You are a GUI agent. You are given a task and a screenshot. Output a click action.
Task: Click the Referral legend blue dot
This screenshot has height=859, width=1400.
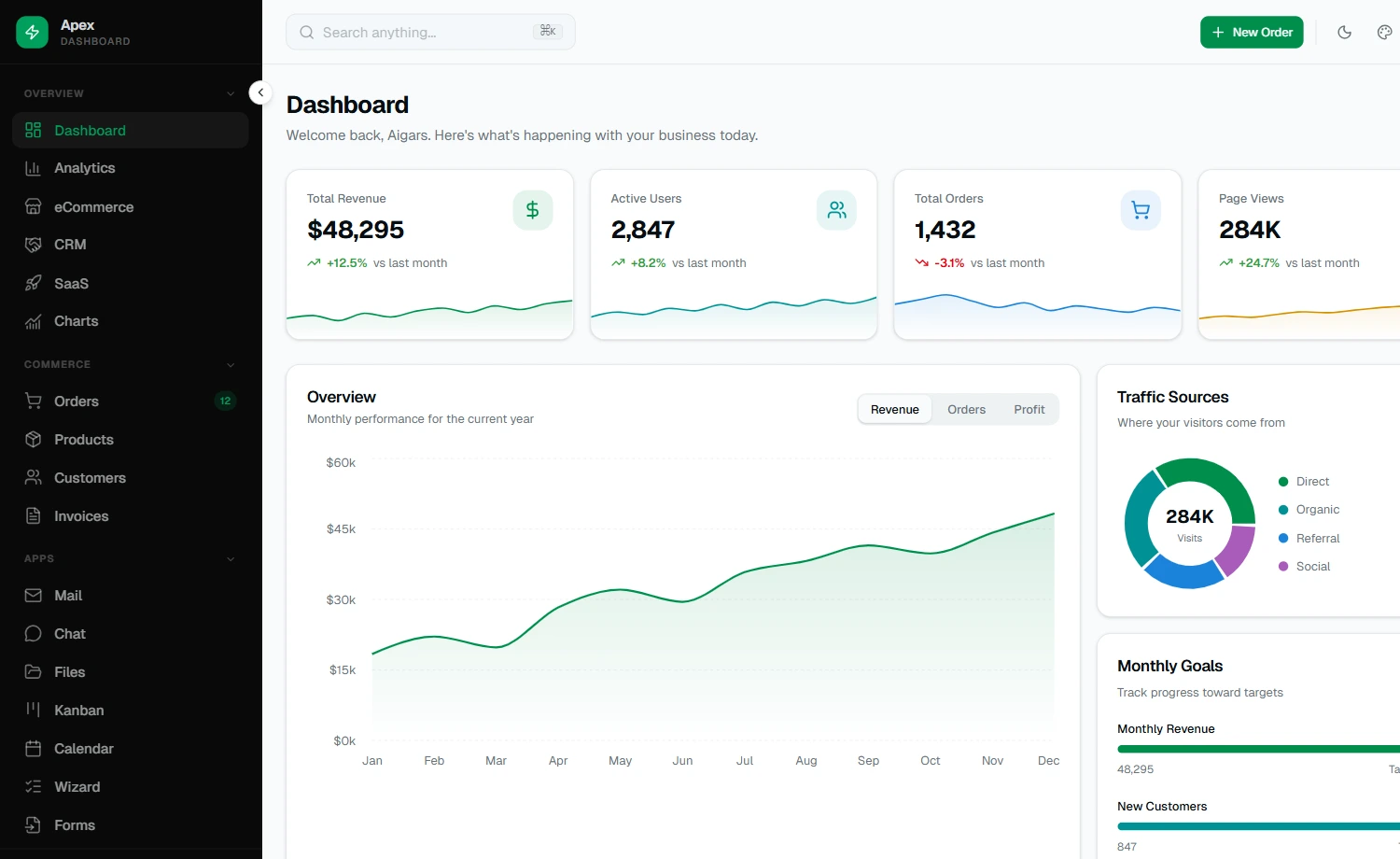coord(1283,539)
